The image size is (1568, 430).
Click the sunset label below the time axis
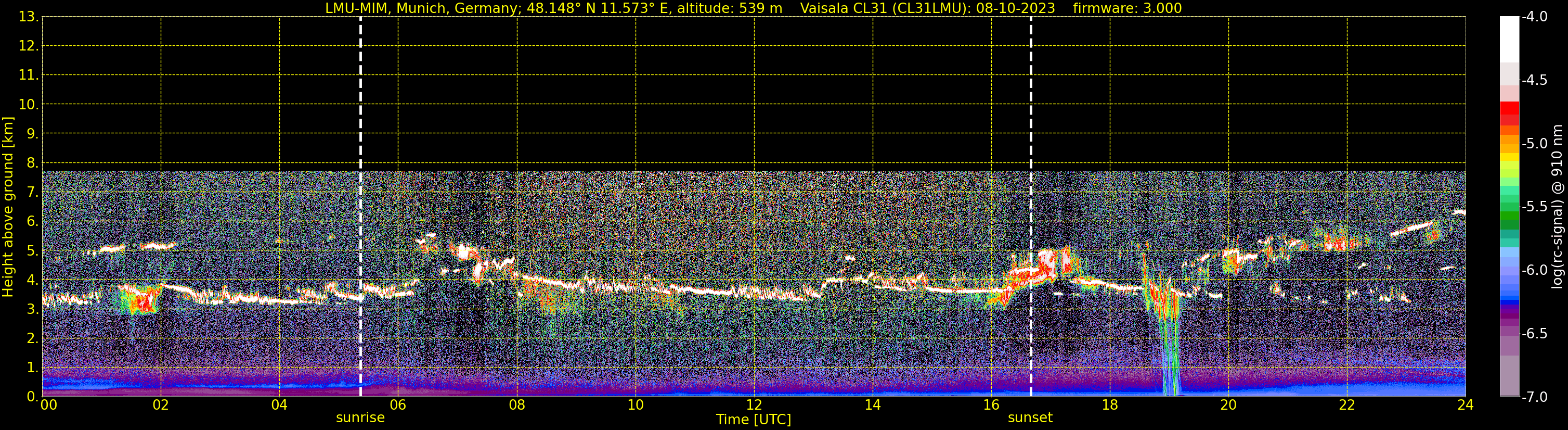(x=1030, y=417)
